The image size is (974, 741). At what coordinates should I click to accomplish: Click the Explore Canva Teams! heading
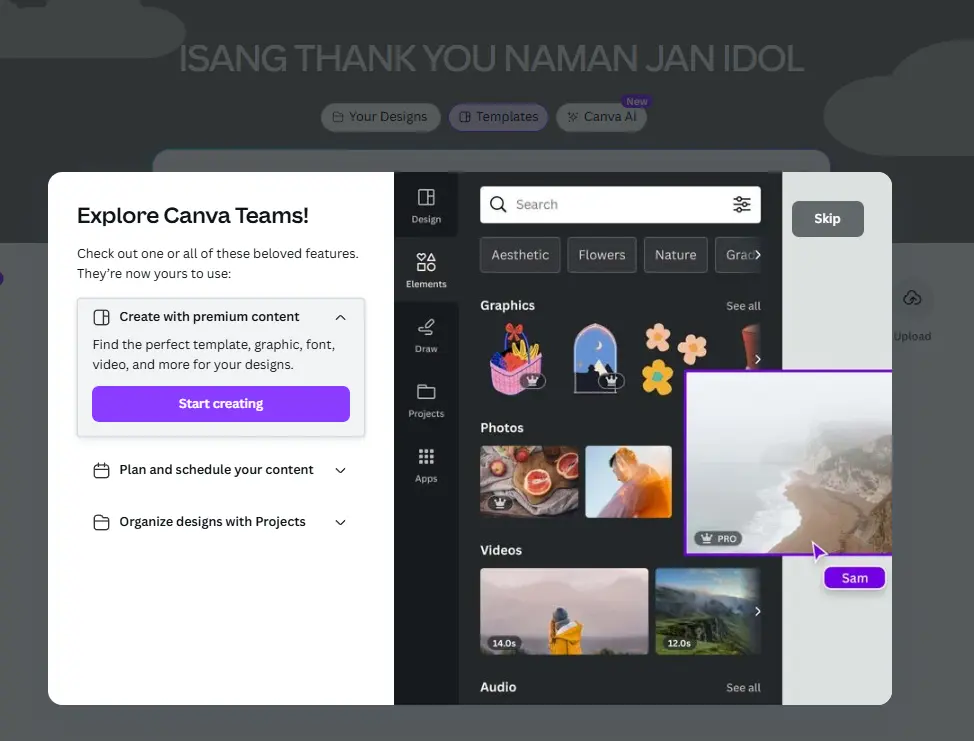[x=193, y=216]
